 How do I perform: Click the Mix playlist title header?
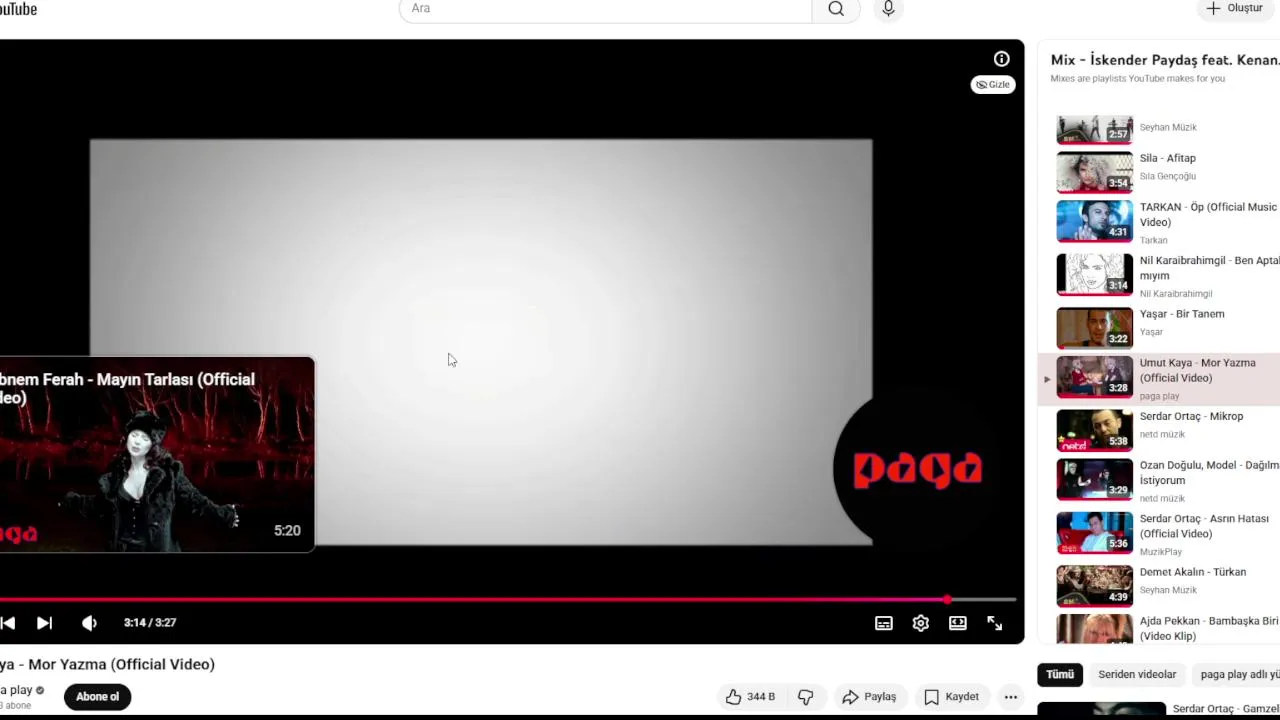click(1165, 60)
